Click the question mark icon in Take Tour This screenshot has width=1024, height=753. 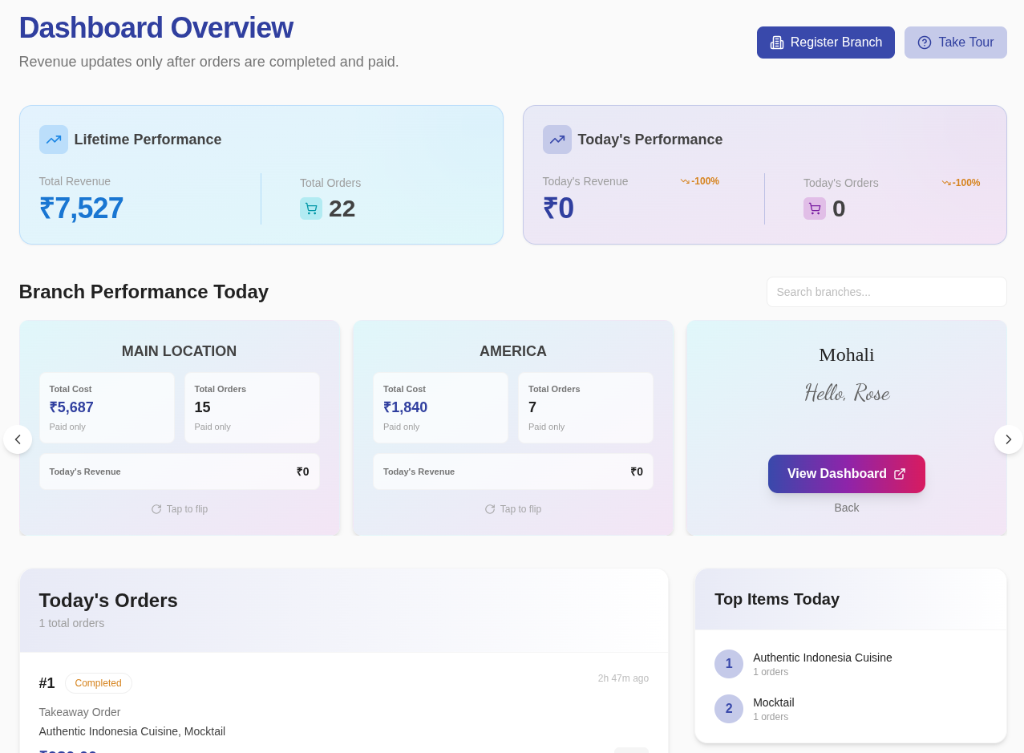[924, 43]
